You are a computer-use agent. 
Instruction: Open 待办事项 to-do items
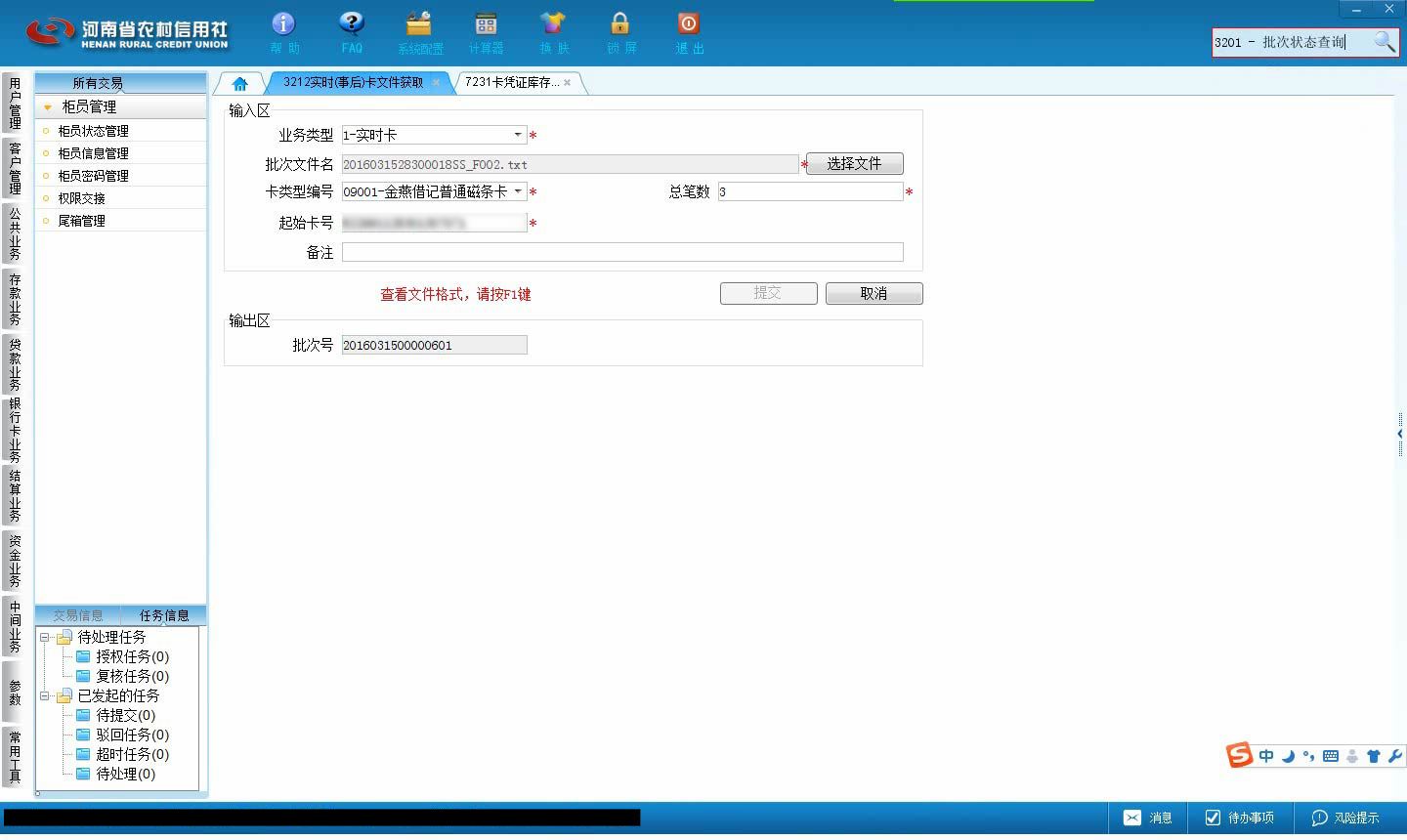pyautogui.click(x=1240, y=818)
